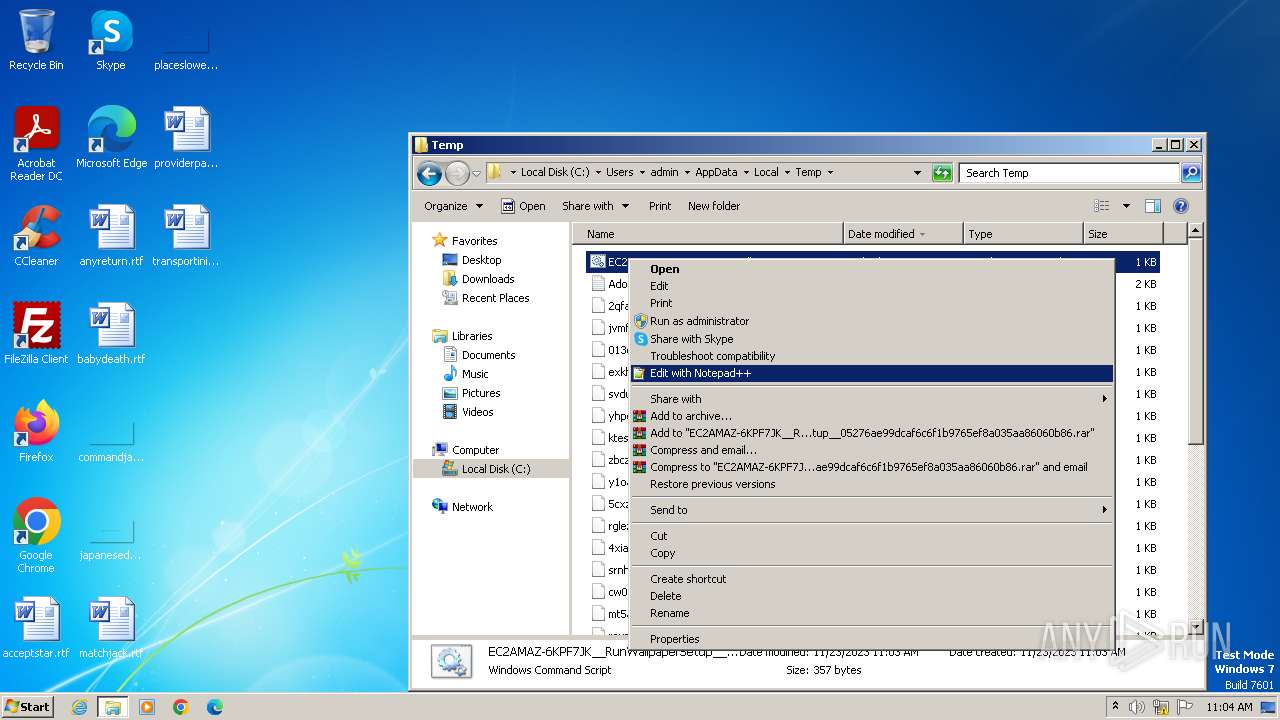Choose Delete in the context menu
1280x720 pixels.
pos(871,596)
